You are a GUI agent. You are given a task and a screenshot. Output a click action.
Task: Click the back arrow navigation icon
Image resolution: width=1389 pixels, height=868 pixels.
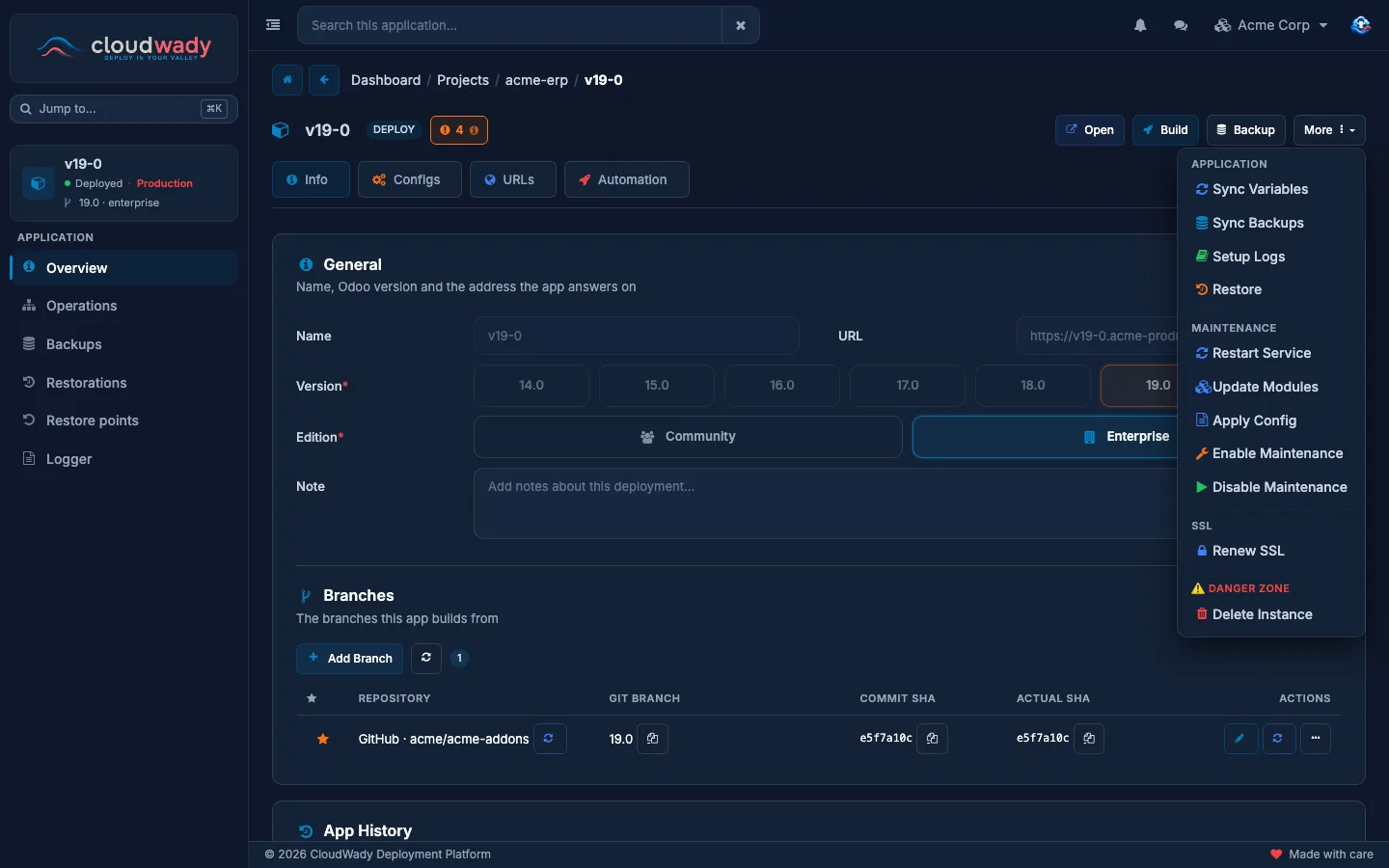[x=324, y=80]
